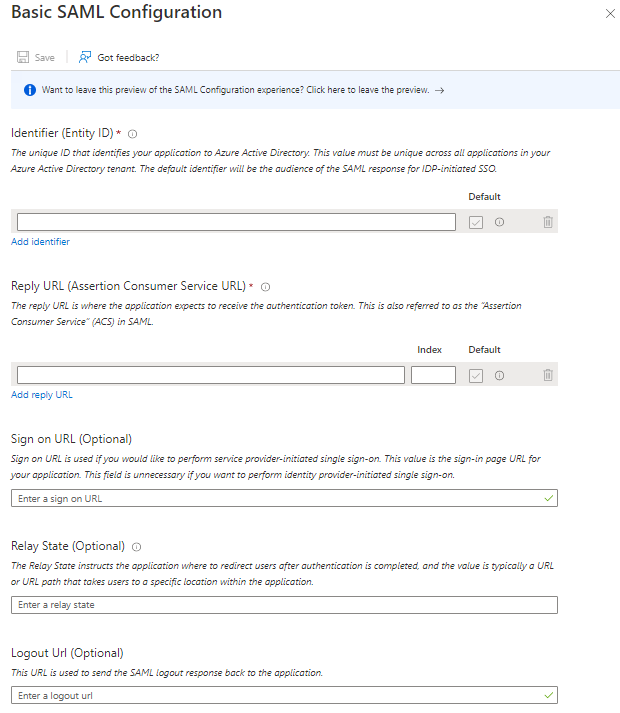Click the reply URL Index field
Image resolution: width=620 pixels, height=713 pixels.
click(433, 375)
